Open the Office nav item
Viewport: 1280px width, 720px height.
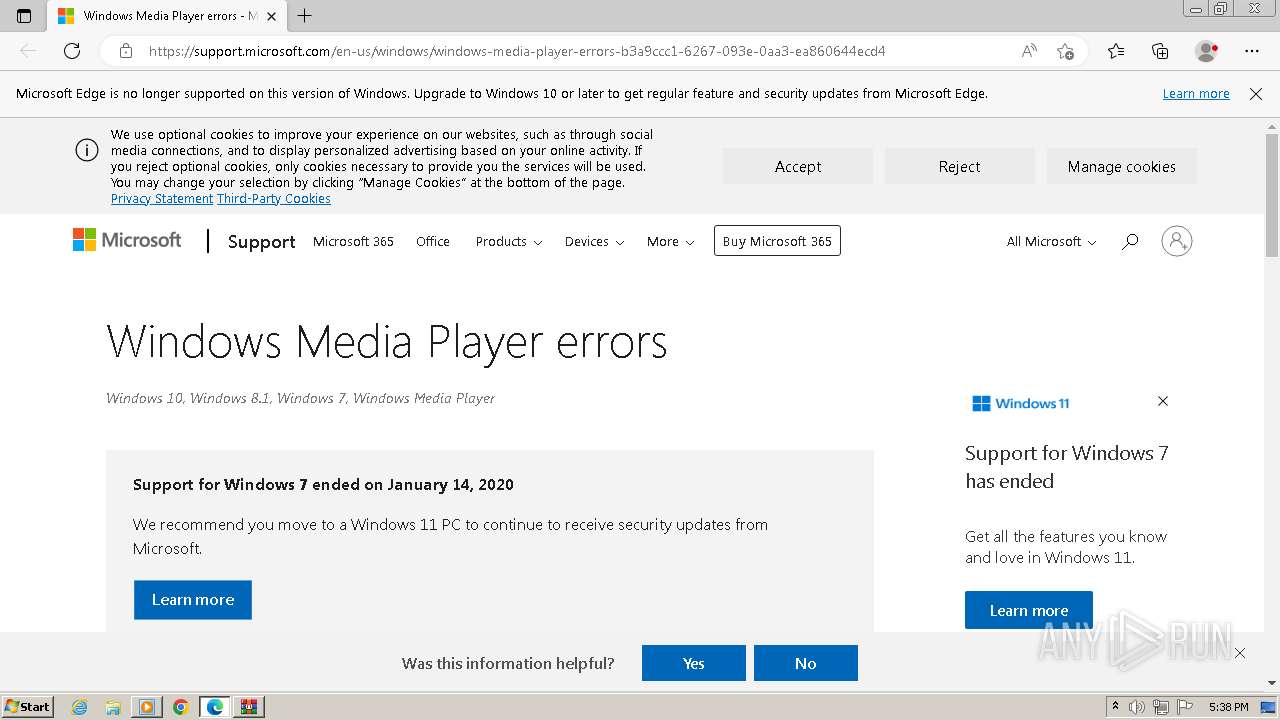pos(433,242)
